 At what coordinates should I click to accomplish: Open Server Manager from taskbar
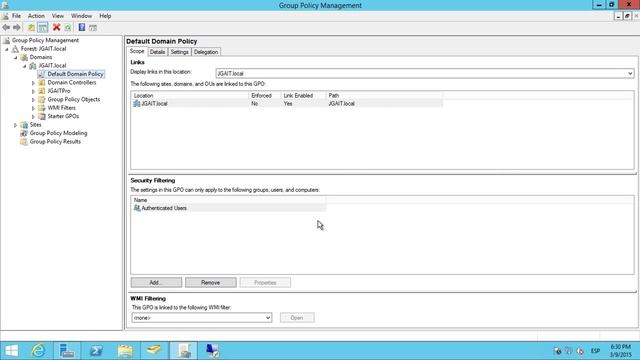(67, 351)
